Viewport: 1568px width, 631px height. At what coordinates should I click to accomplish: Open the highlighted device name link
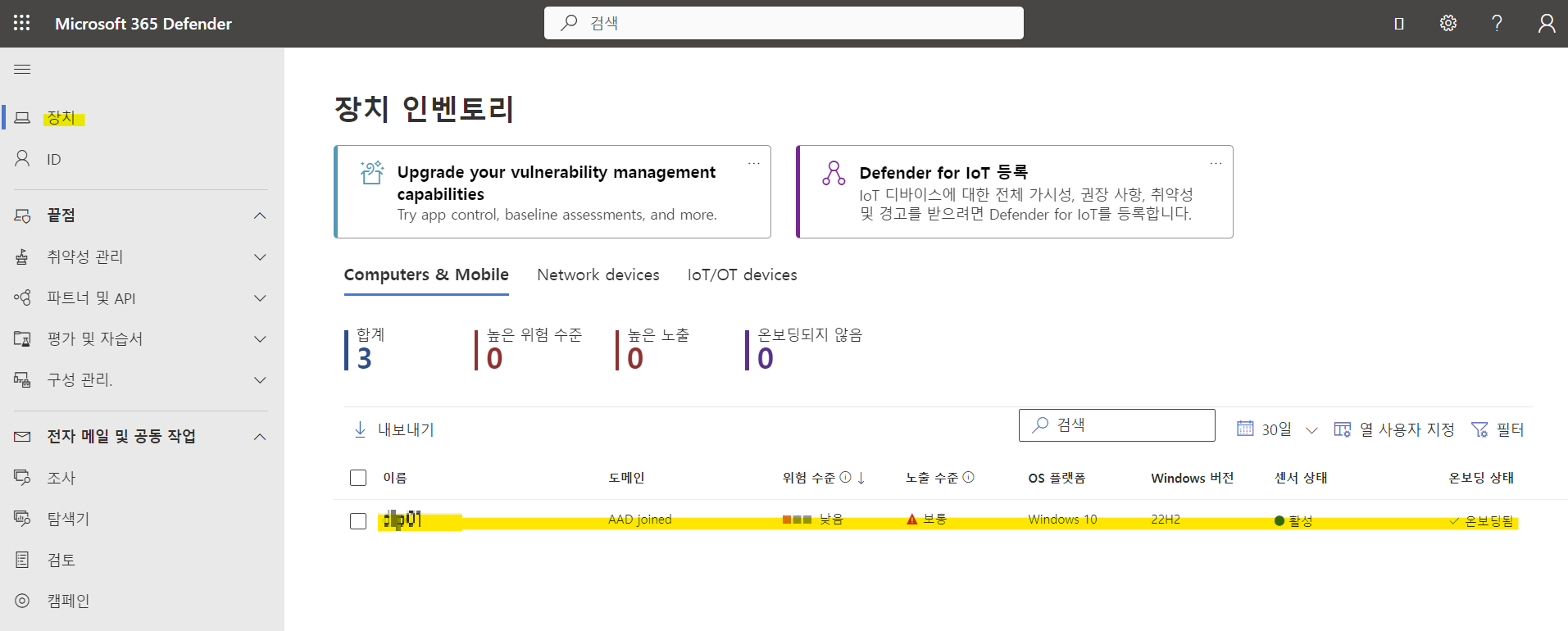[x=402, y=520]
